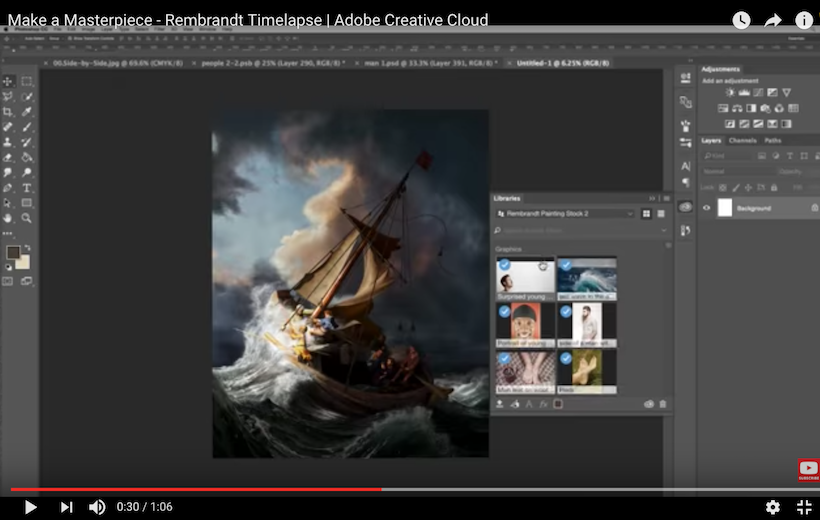Add a Curves adjustment

coord(758,93)
